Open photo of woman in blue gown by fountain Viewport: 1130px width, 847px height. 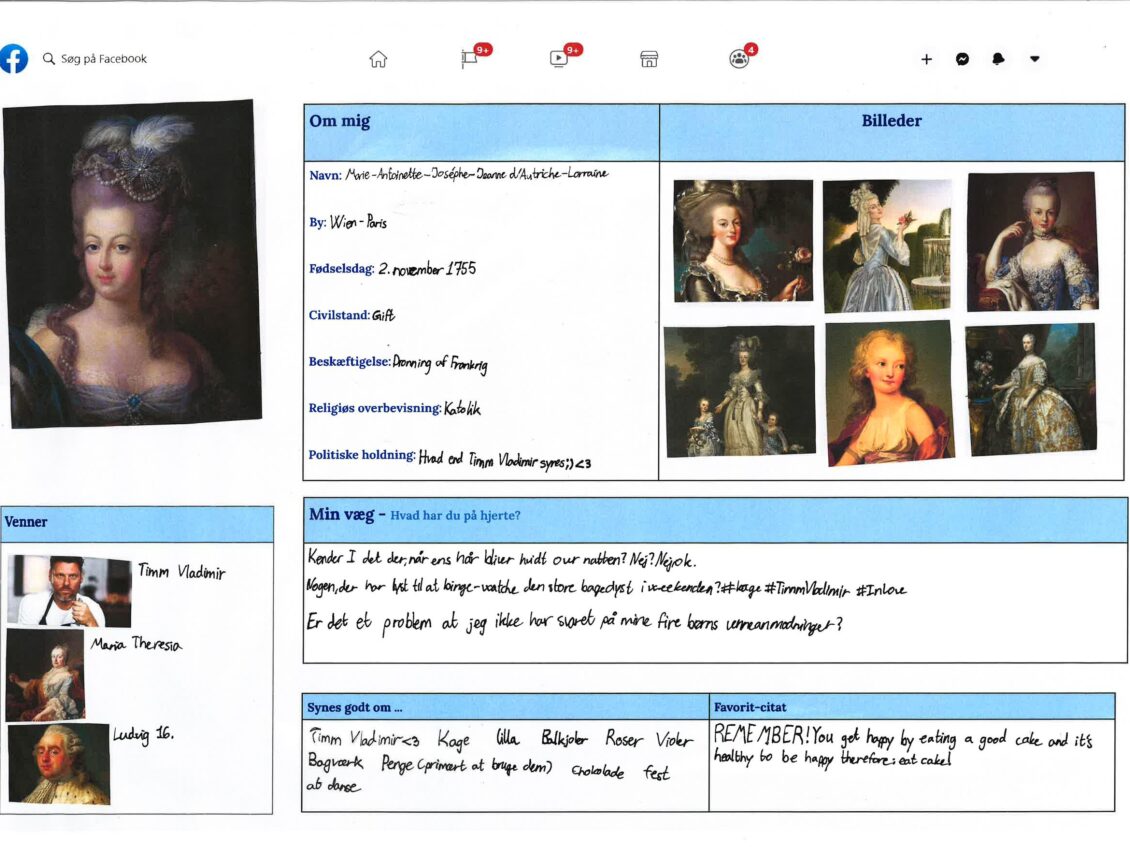[887, 246]
